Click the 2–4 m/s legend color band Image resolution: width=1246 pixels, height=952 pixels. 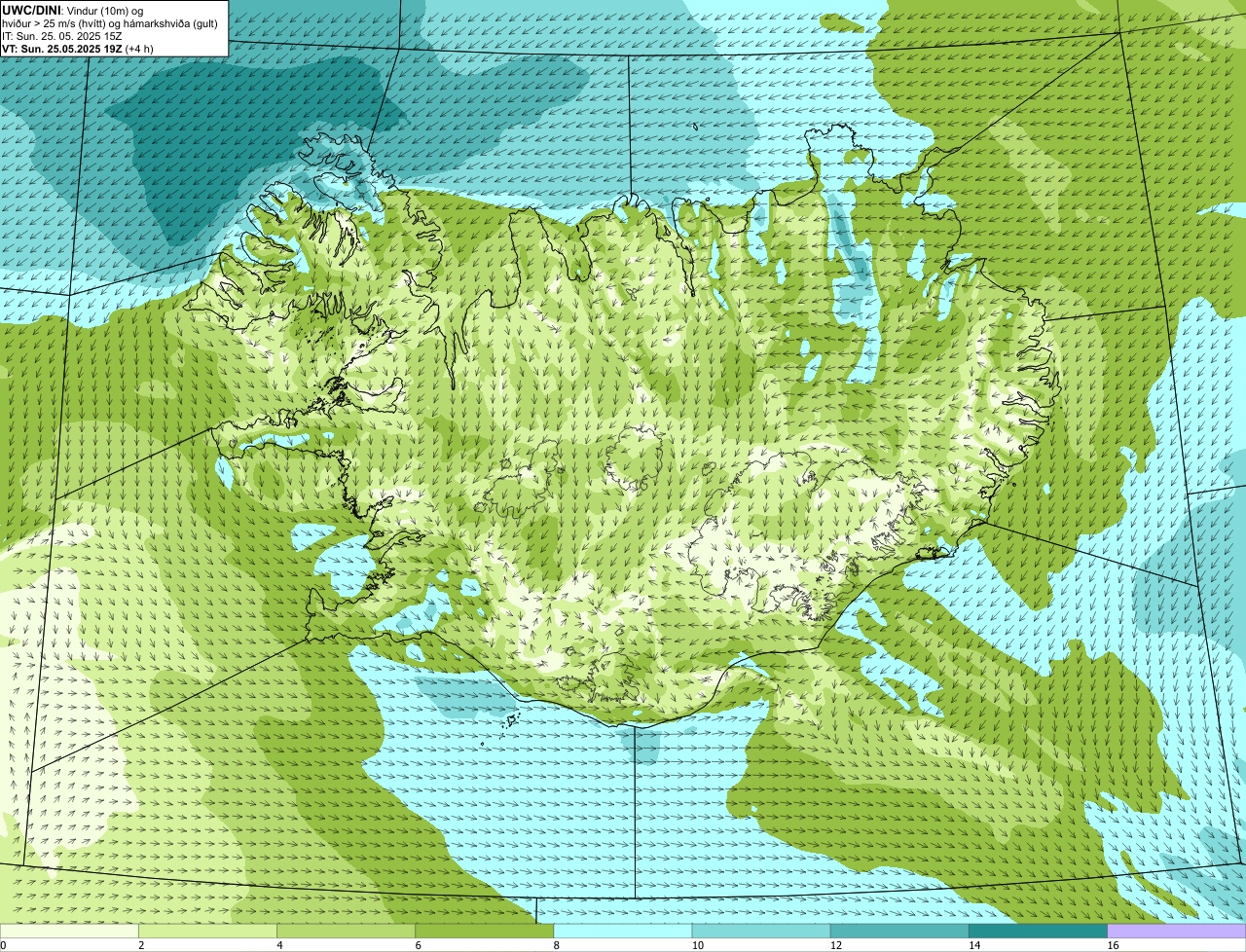pyautogui.click(x=208, y=932)
